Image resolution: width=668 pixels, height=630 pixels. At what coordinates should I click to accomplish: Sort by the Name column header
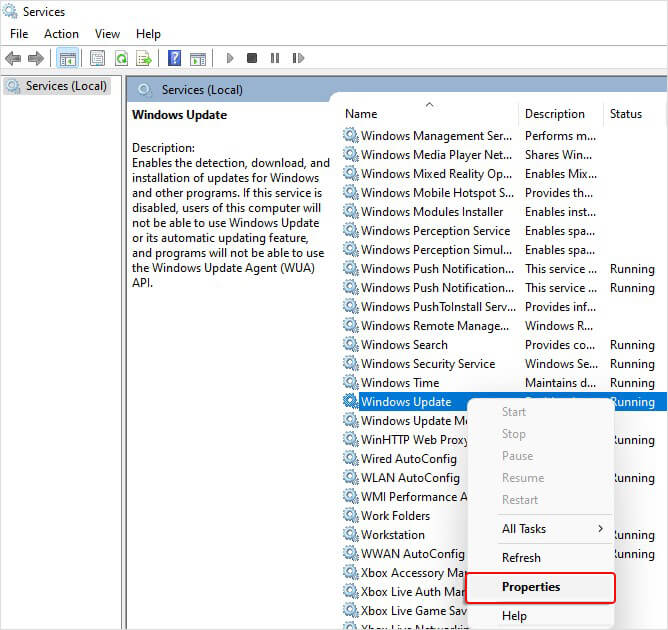(361, 114)
